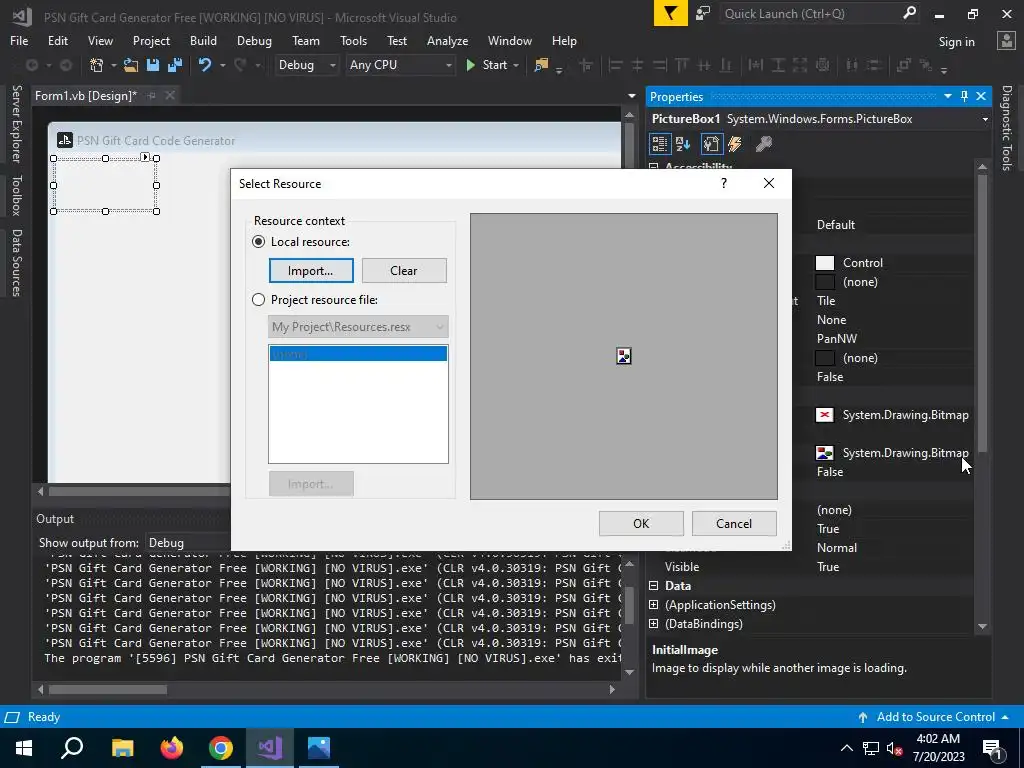Click the image preview thumbnail in dialog
Viewport: 1024px width, 768px height.
624,356
